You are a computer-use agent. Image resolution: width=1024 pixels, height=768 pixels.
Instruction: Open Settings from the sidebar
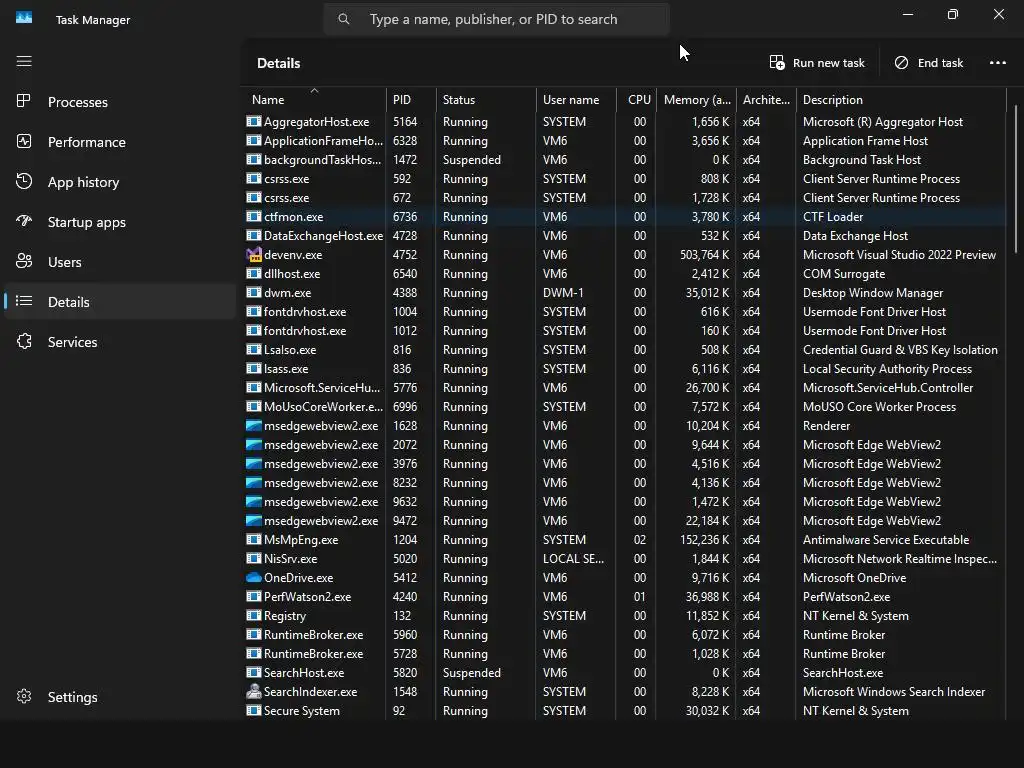point(120,697)
